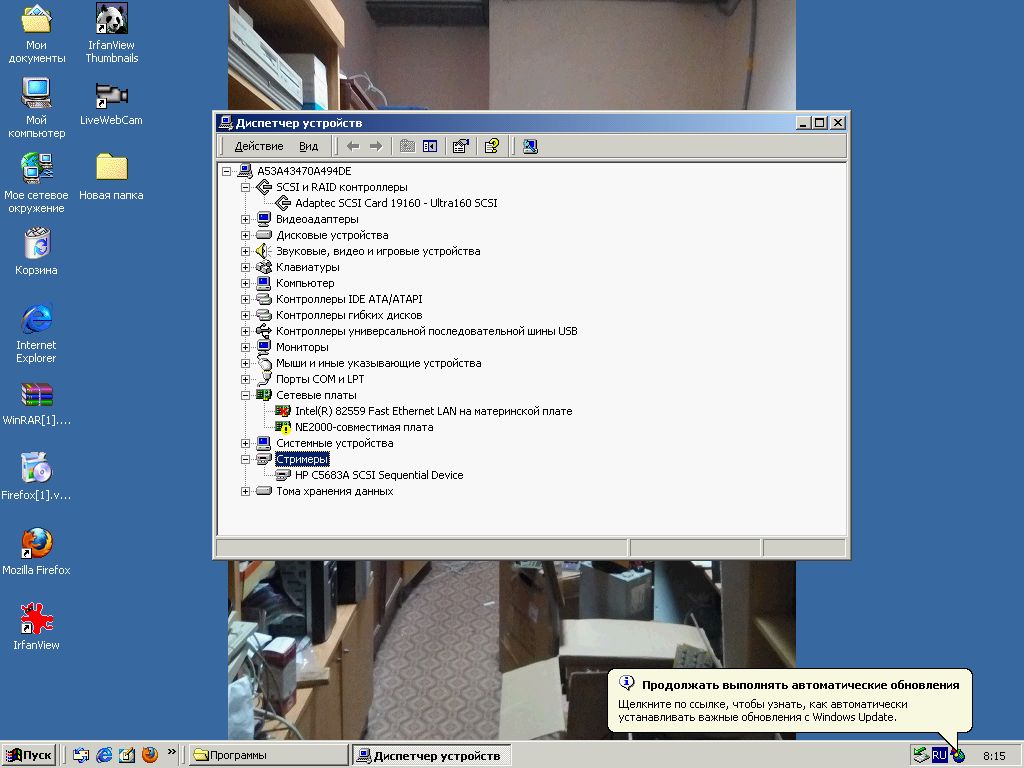Viewport: 1024px width, 768px height.
Task: Click the Scan for hardware changes icon
Action: click(530, 146)
